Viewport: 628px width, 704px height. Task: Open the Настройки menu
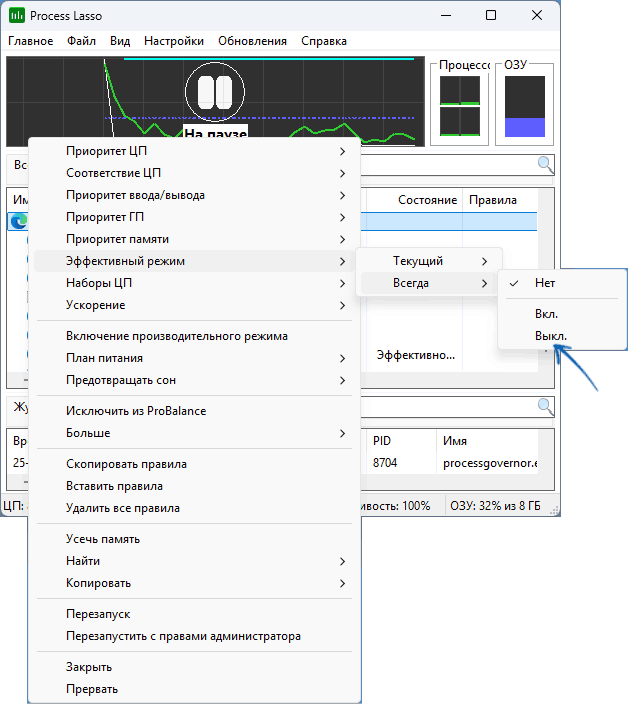(x=174, y=41)
